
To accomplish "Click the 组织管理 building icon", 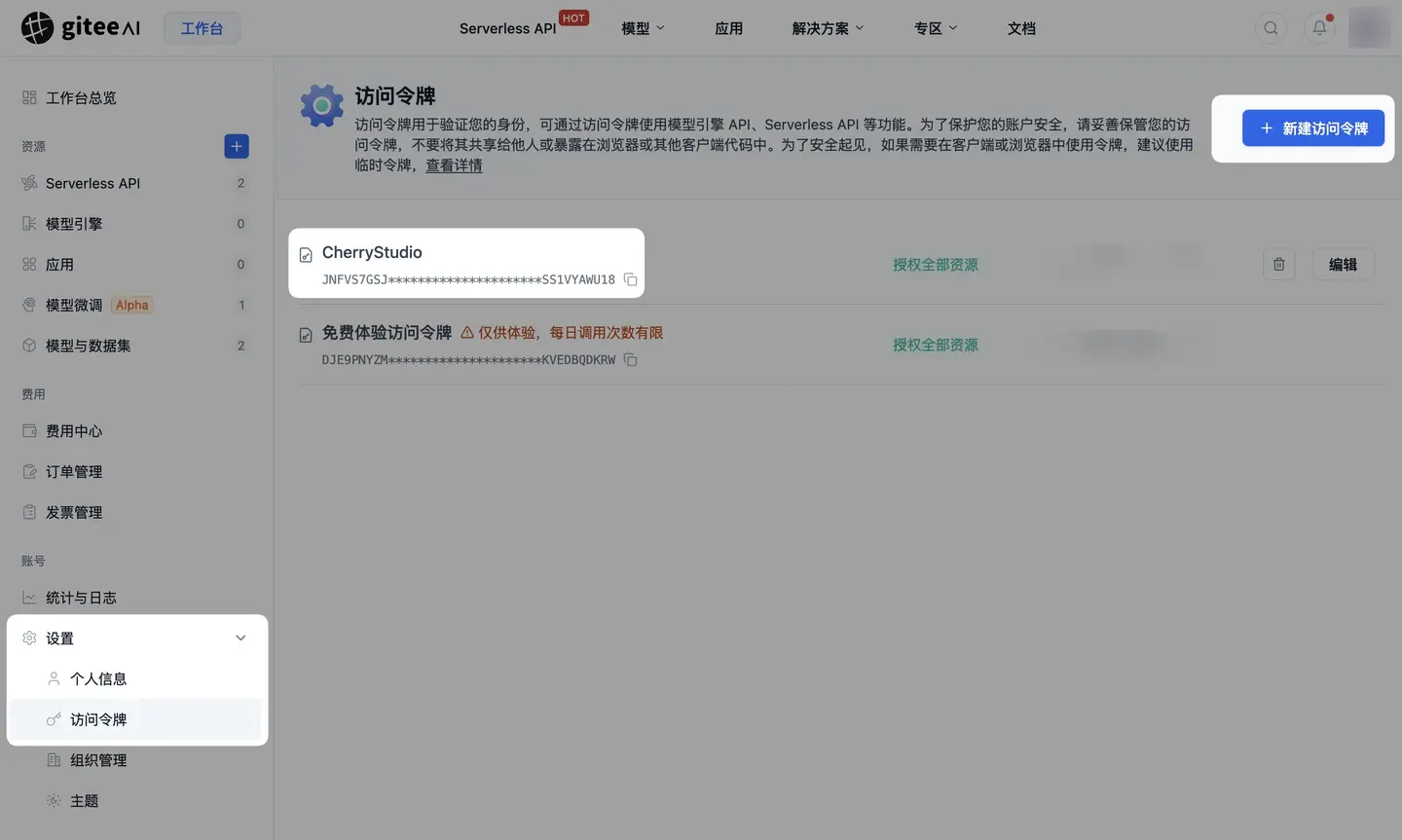I will tap(54, 760).
